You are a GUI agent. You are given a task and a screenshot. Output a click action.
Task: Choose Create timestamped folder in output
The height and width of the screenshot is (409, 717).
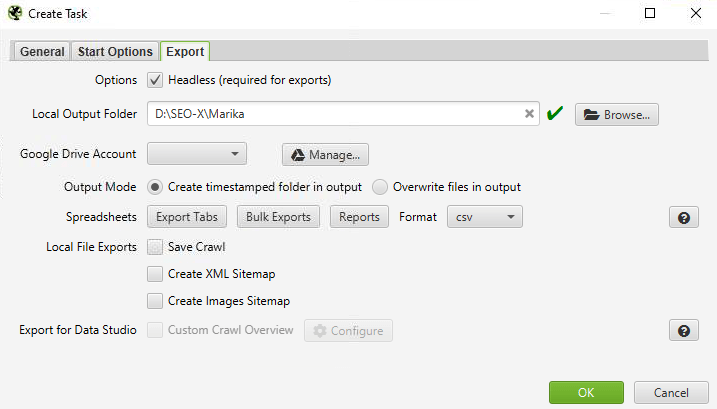coord(155,187)
